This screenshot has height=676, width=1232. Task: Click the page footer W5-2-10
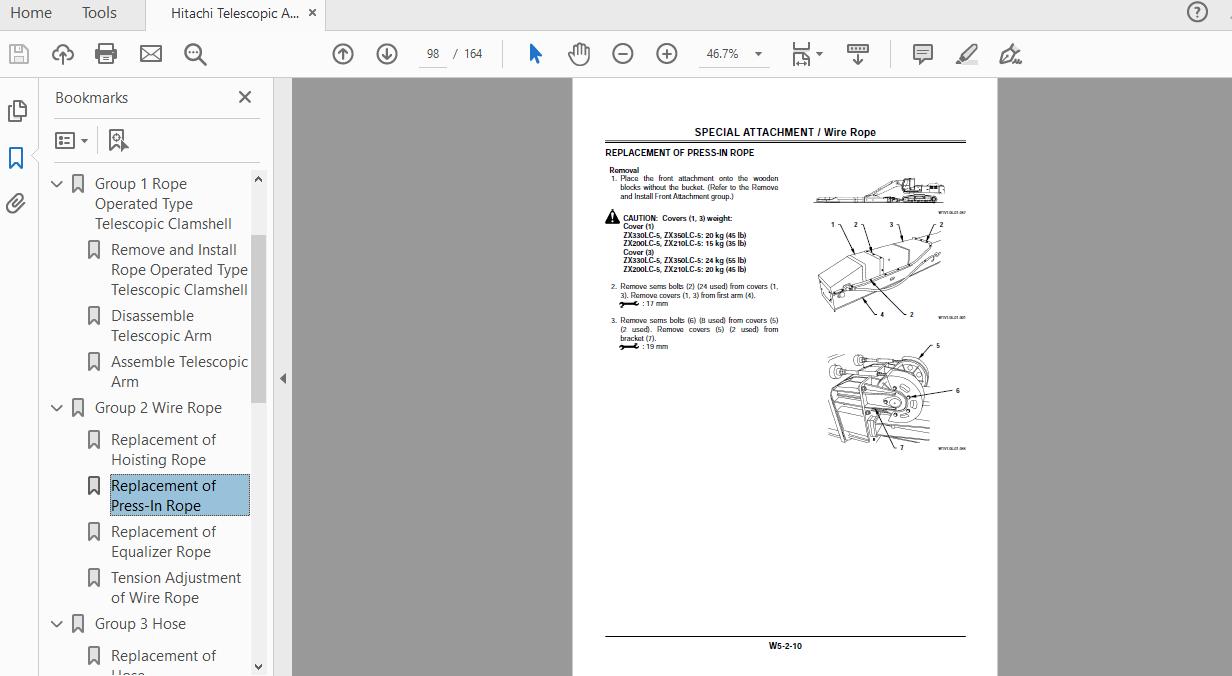coord(785,646)
